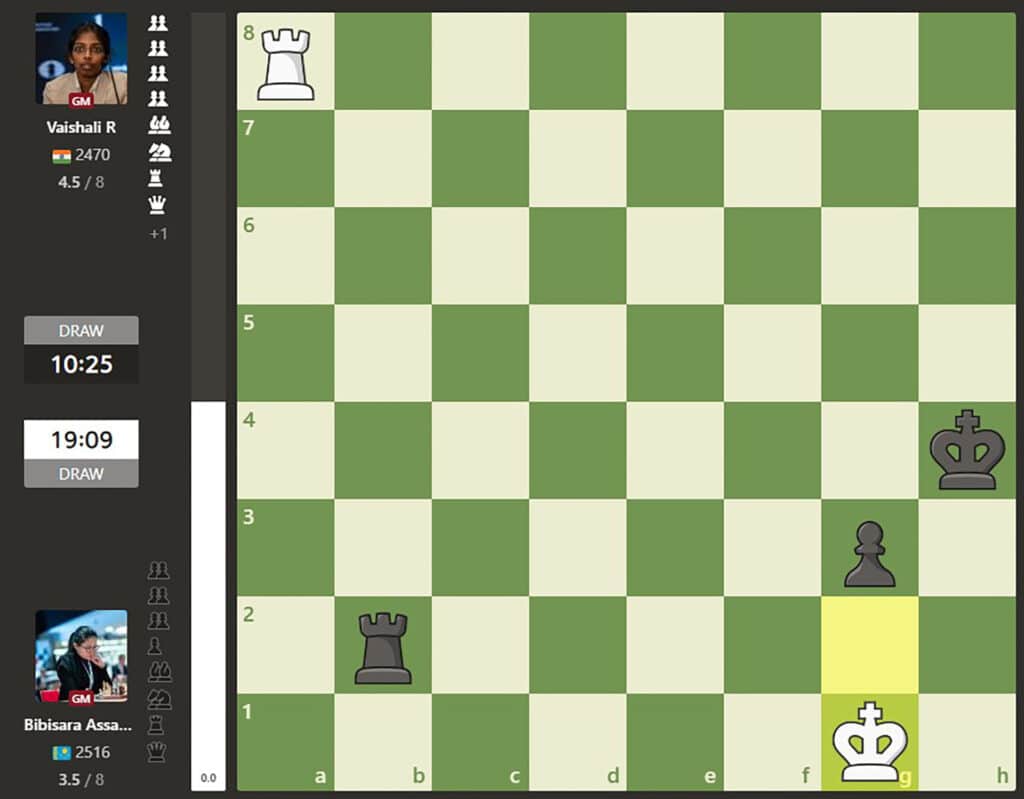Click the Kazakhstan flag next to 2516
Image resolution: width=1024 pixels, height=799 pixels.
(x=62, y=752)
